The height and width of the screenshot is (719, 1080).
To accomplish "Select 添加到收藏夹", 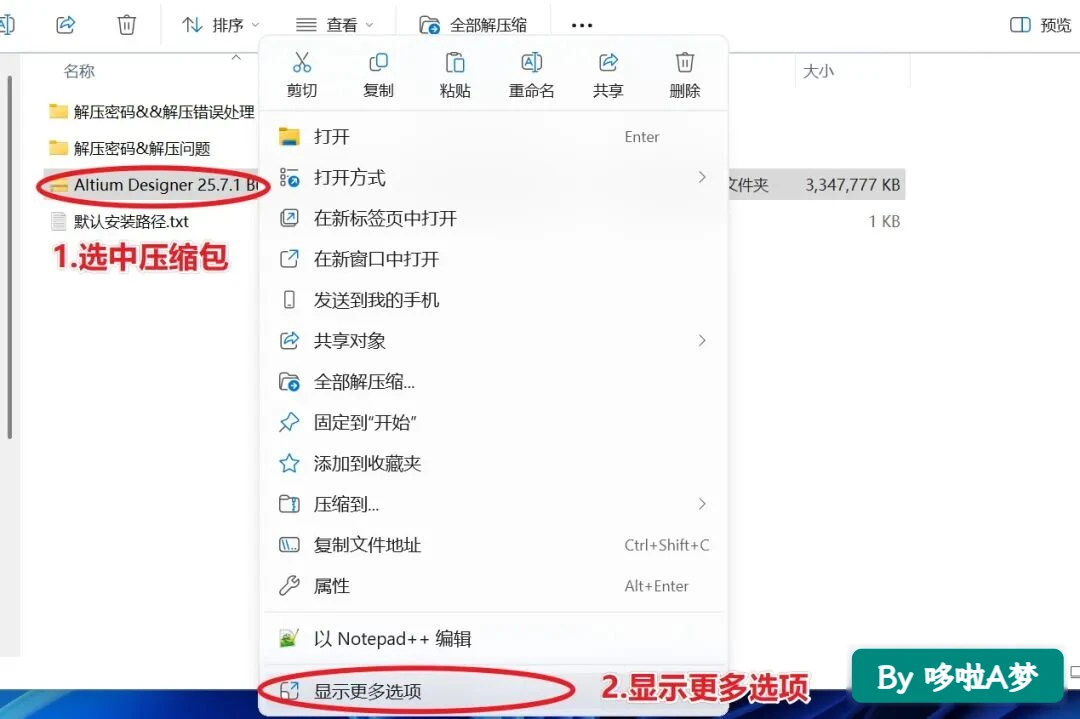I will click(493, 463).
